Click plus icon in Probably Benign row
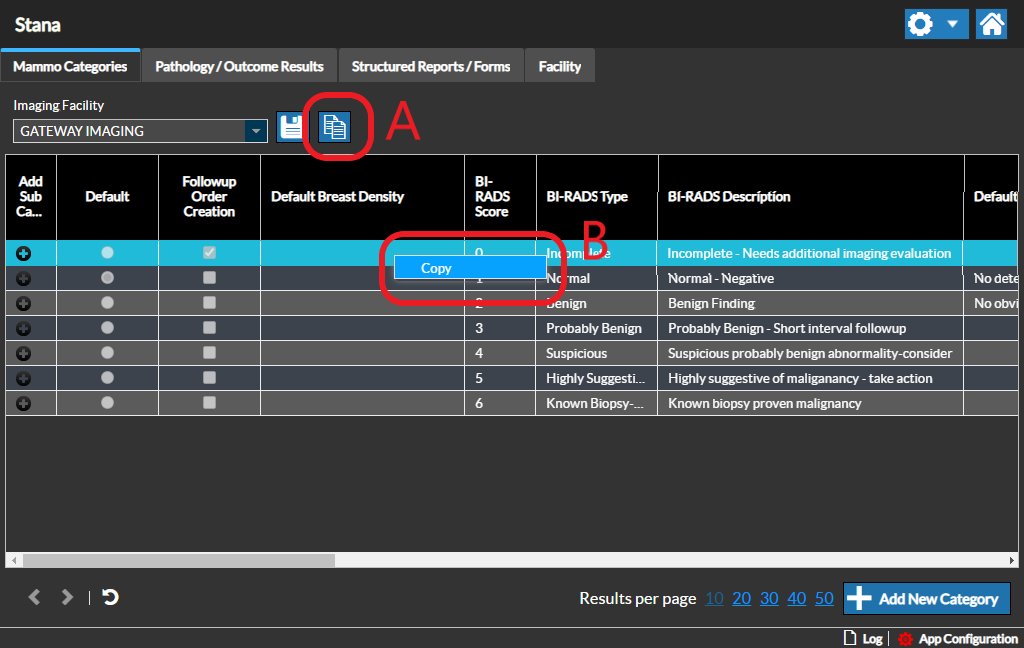This screenshot has height=648, width=1024. [24, 328]
